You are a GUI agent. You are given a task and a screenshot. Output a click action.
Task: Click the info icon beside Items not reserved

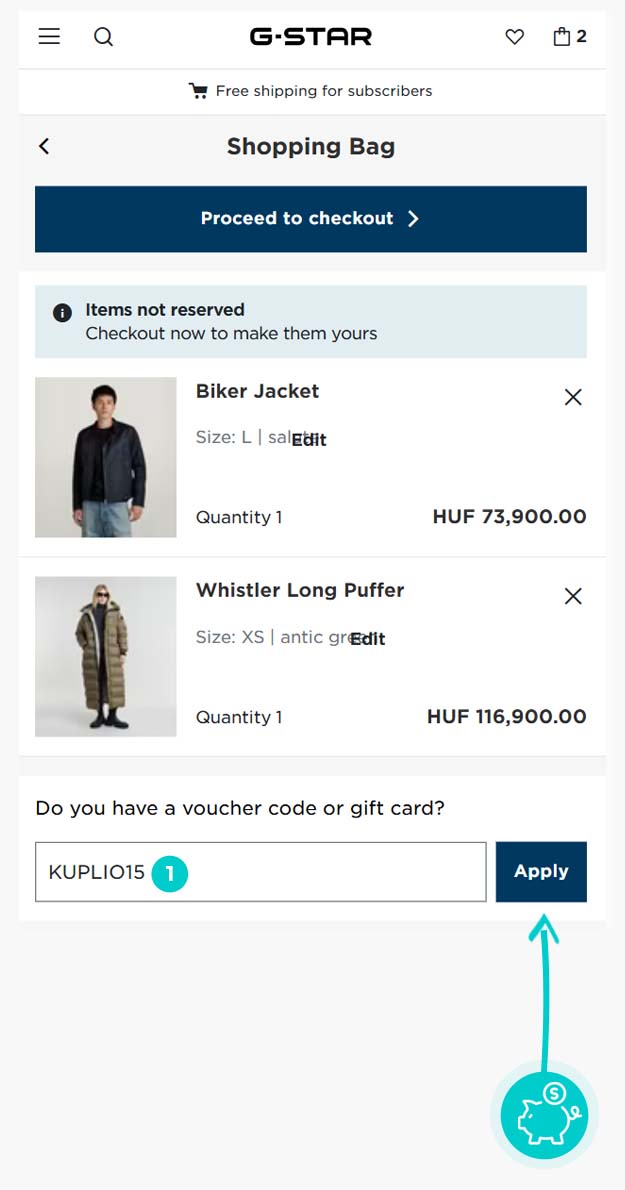[x=62, y=313]
